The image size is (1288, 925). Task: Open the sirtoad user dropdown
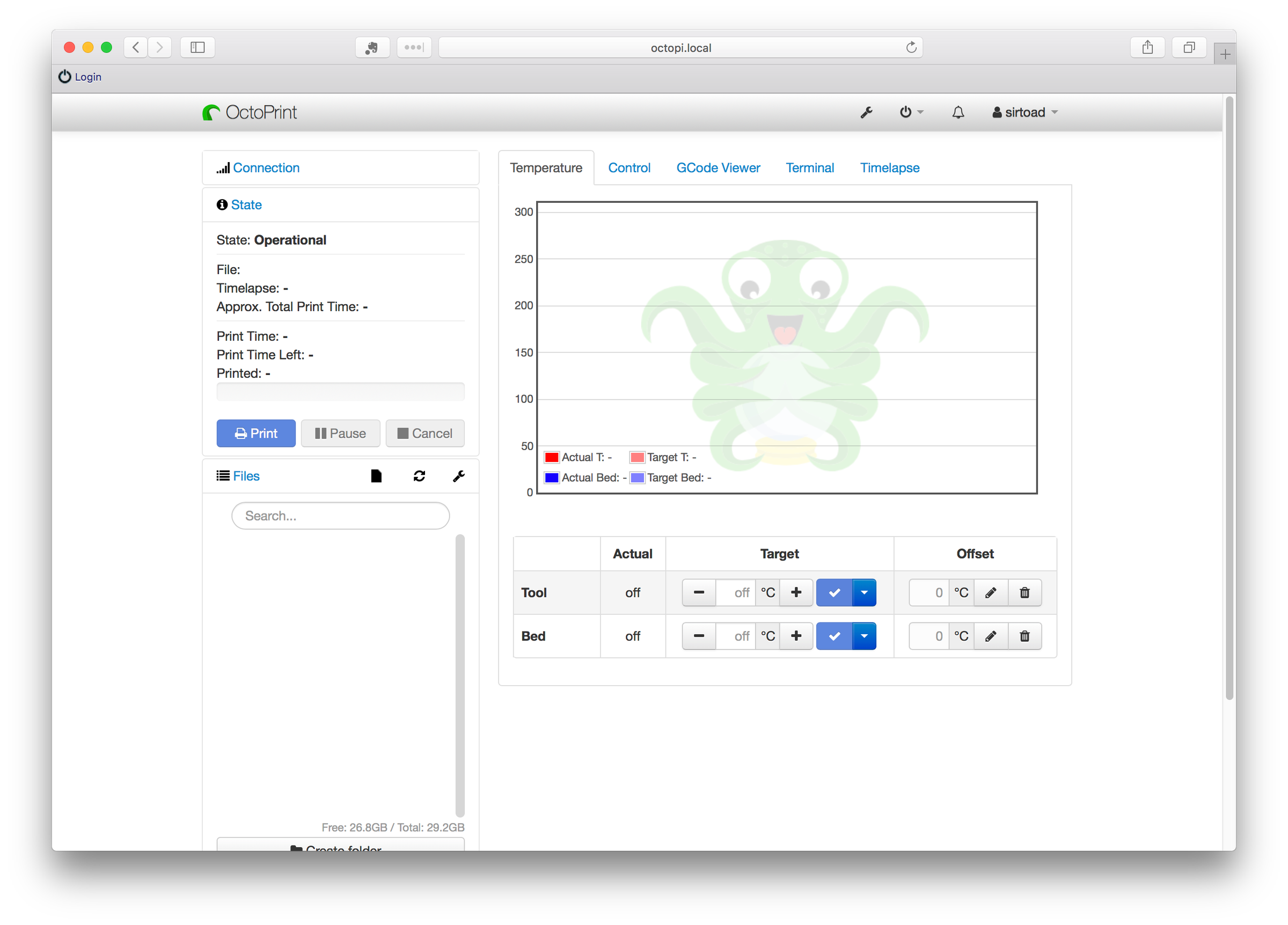click(1024, 112)
